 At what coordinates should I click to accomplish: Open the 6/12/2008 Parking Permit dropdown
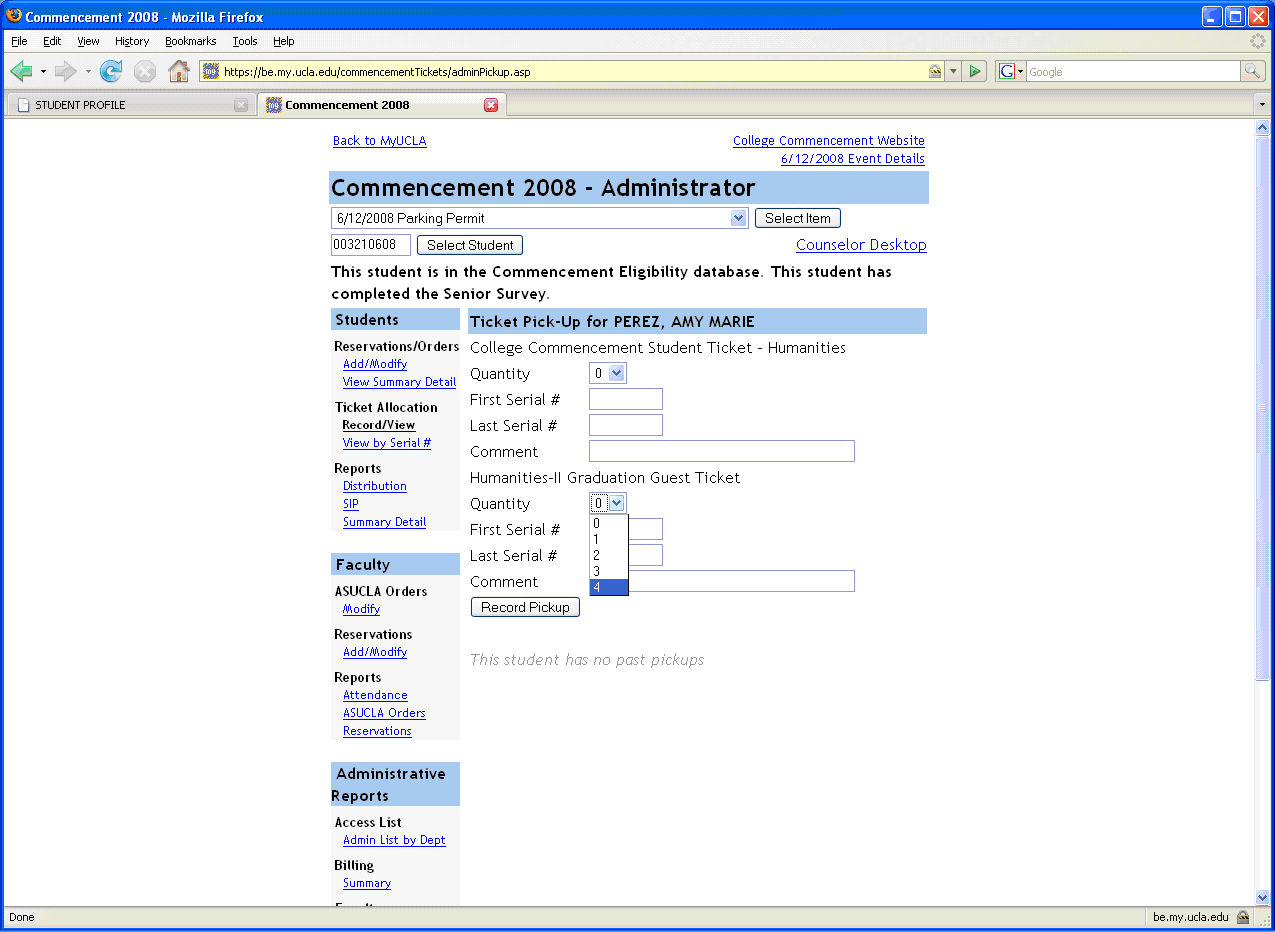tap(739, 218)
